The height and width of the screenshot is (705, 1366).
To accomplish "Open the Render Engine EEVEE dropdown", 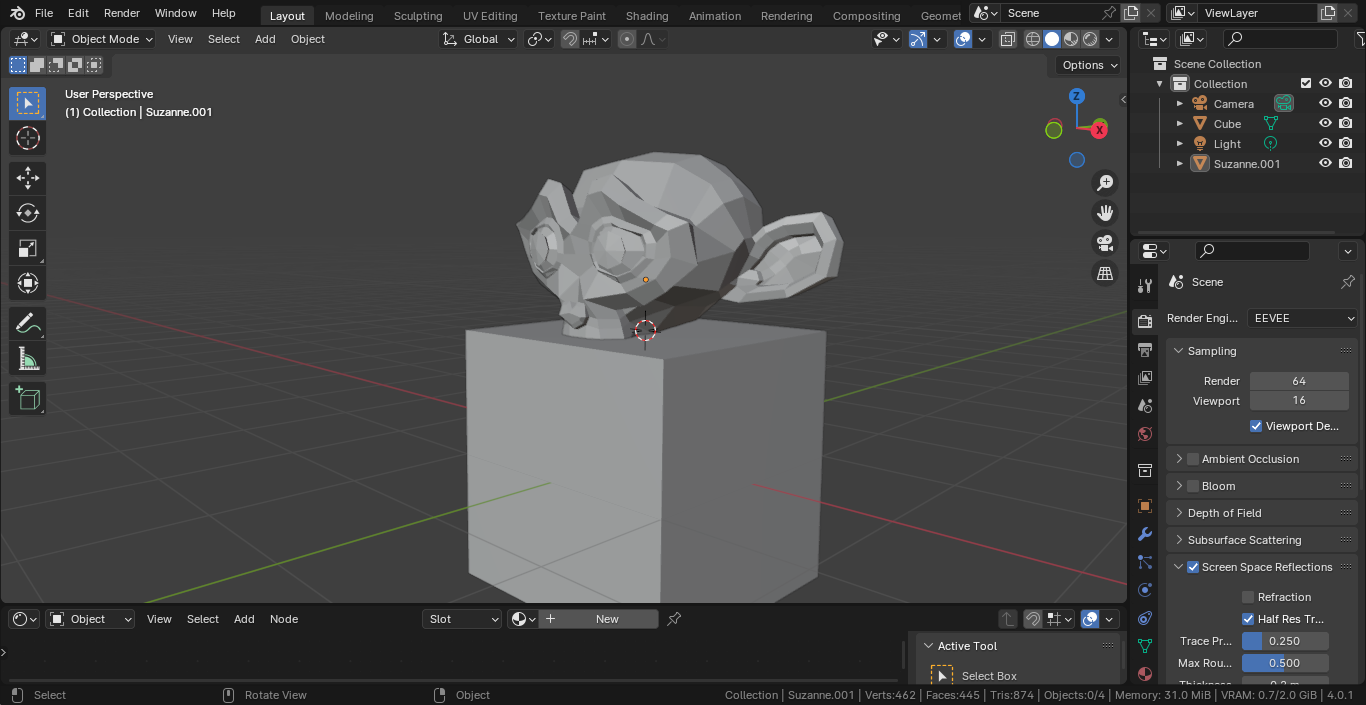I will tap(1302, 318).
